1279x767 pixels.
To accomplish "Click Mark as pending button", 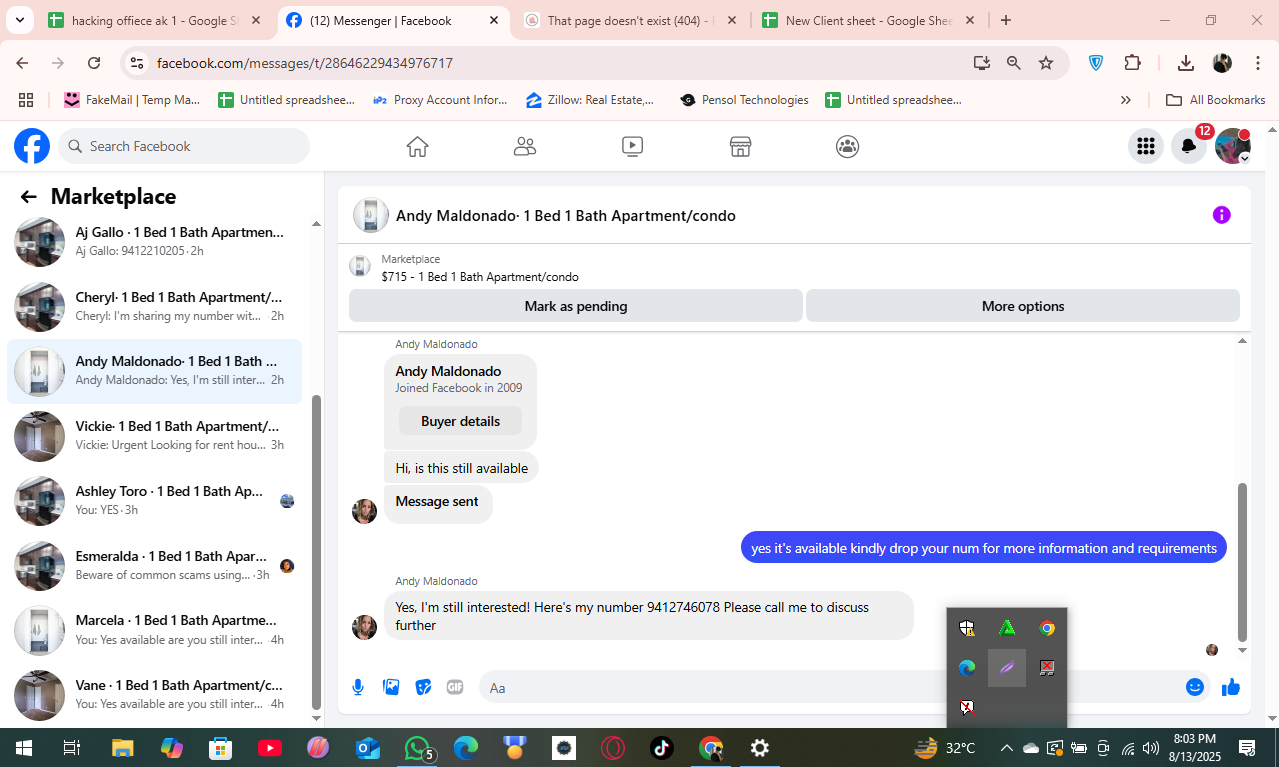I will click(x=576, y=306).
